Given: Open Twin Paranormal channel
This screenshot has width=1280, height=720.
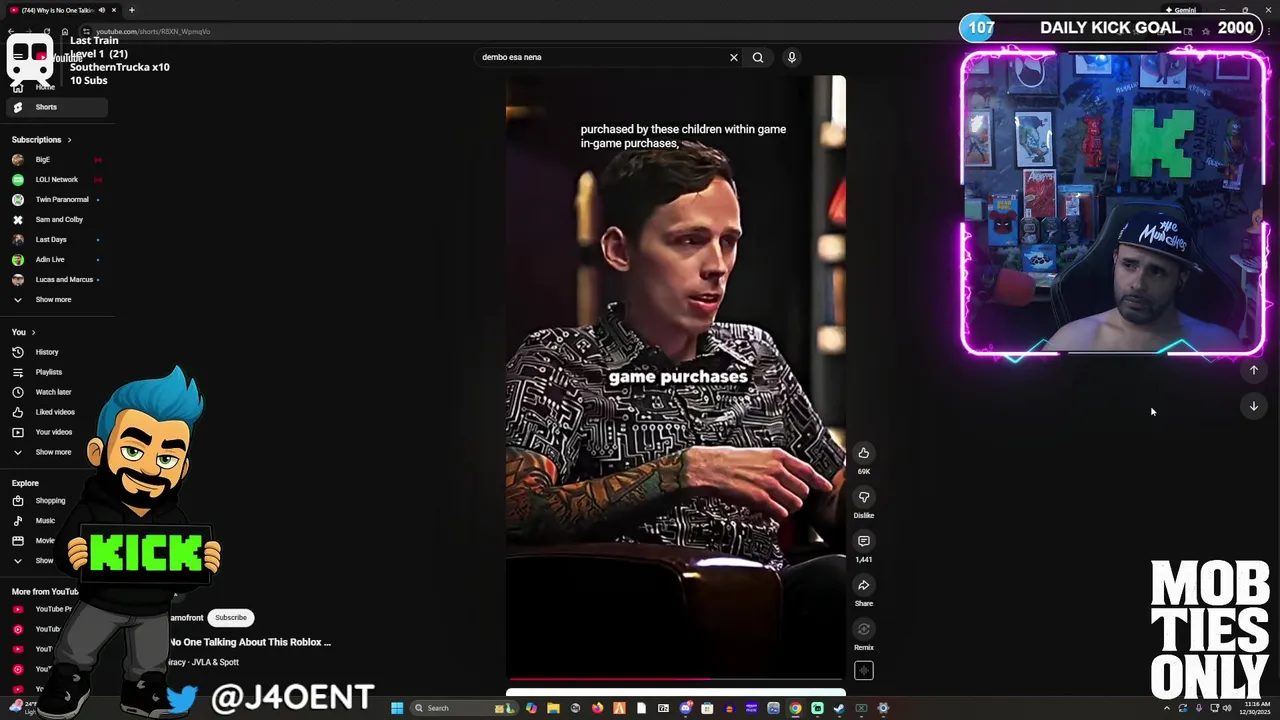Looking at the screenshot, I should tap(62, 199).
